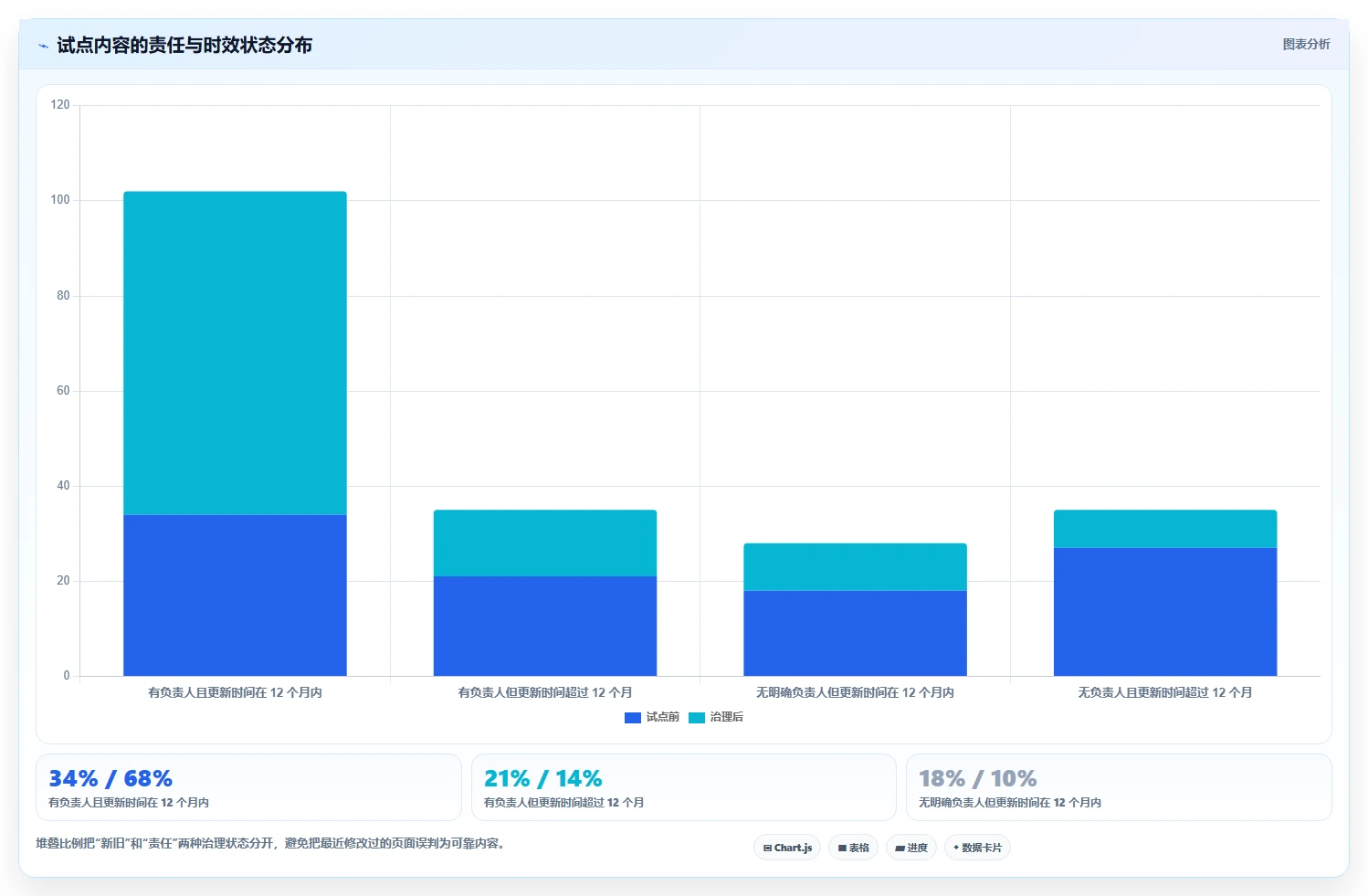Click the 试点前 segment of 有负责人但更新时间超过 12 个月 bar
Screen dimensions: 1368x896
click(x=545, y=626)
